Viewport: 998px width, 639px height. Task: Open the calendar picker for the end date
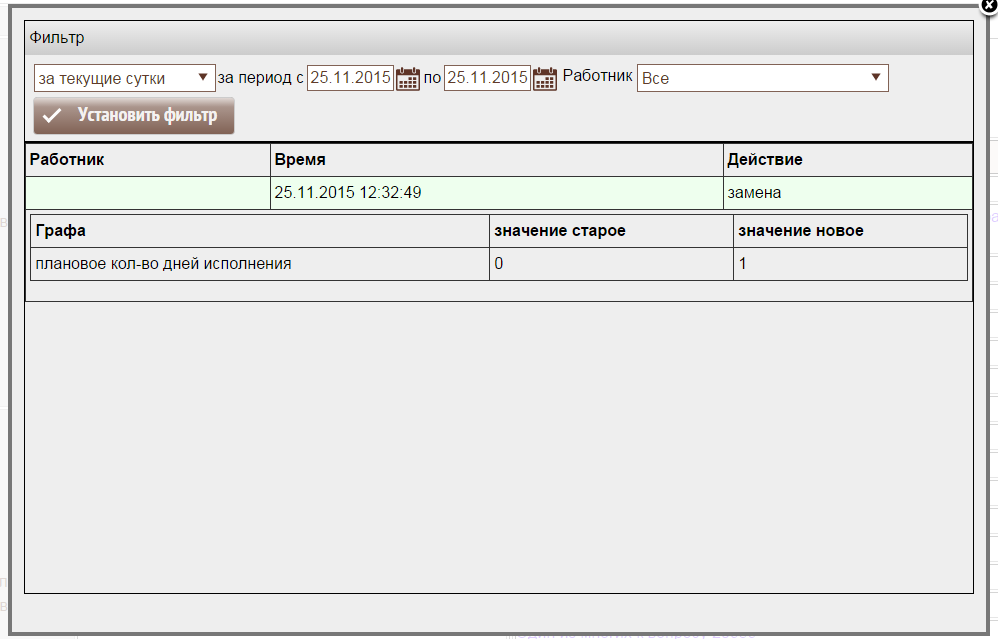(544, 79)
